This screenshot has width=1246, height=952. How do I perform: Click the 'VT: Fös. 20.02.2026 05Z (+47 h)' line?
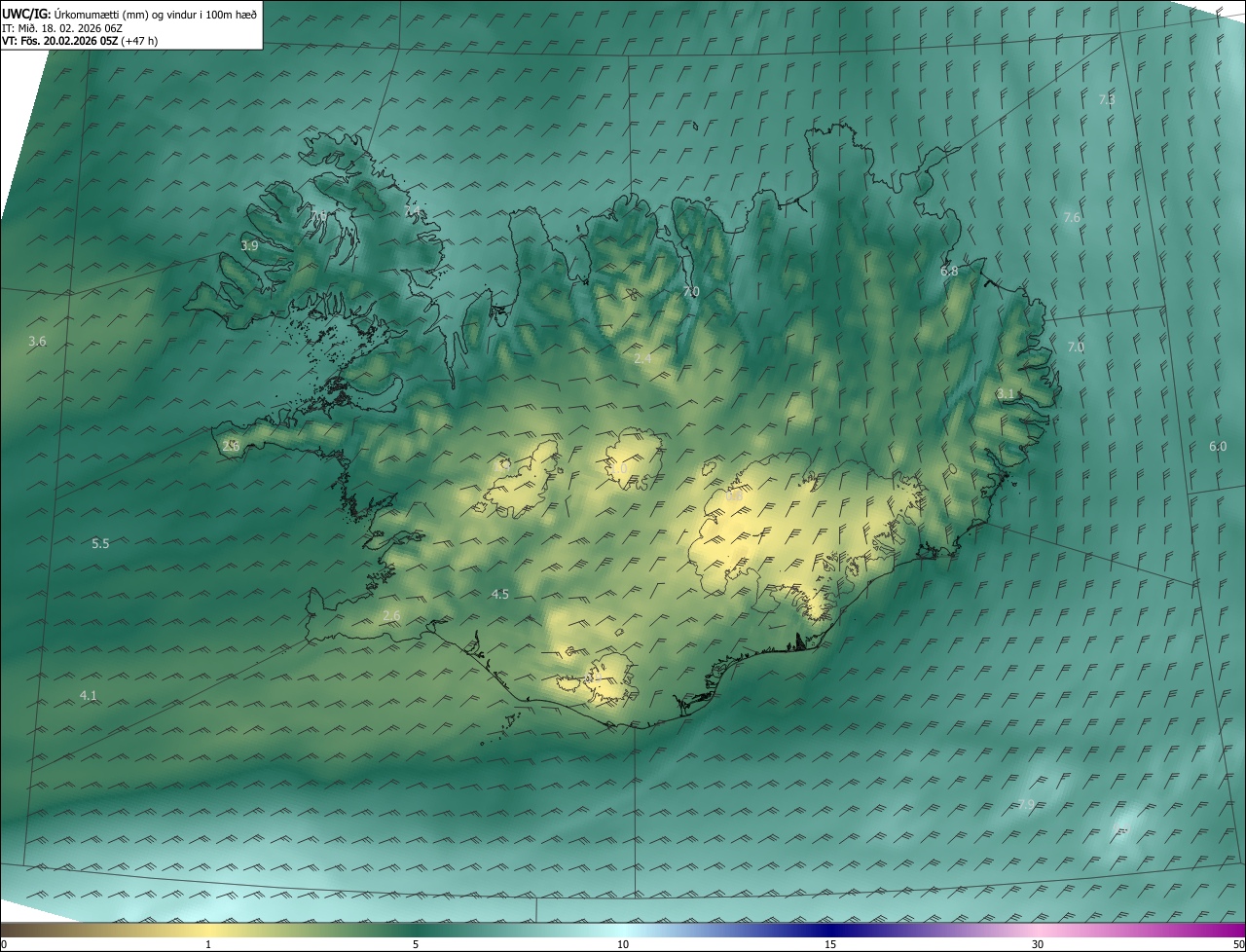tap(80, 41)
